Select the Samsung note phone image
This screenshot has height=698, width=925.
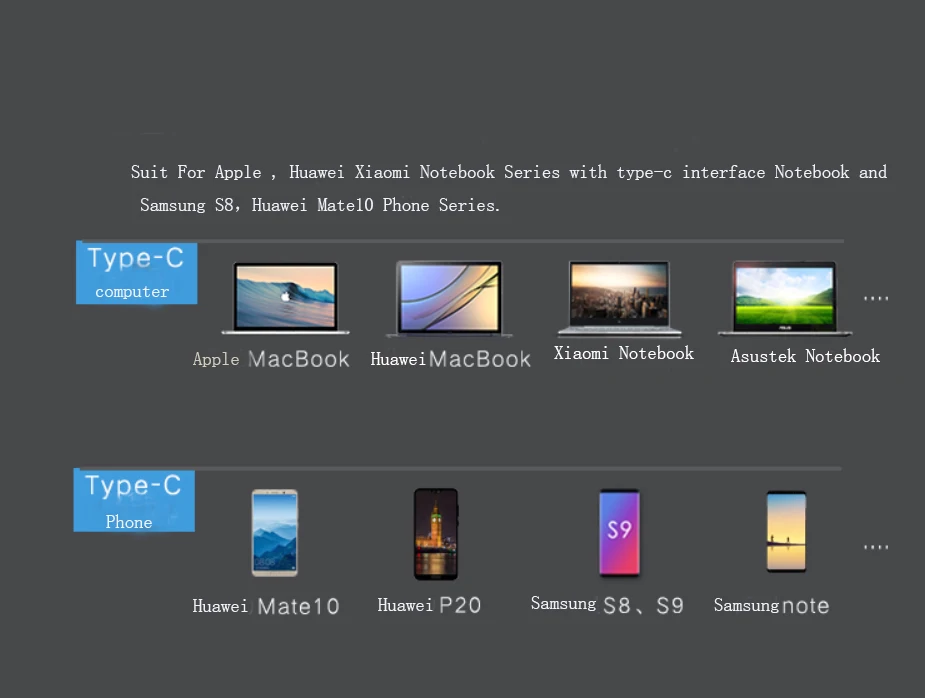coord(786,532)
